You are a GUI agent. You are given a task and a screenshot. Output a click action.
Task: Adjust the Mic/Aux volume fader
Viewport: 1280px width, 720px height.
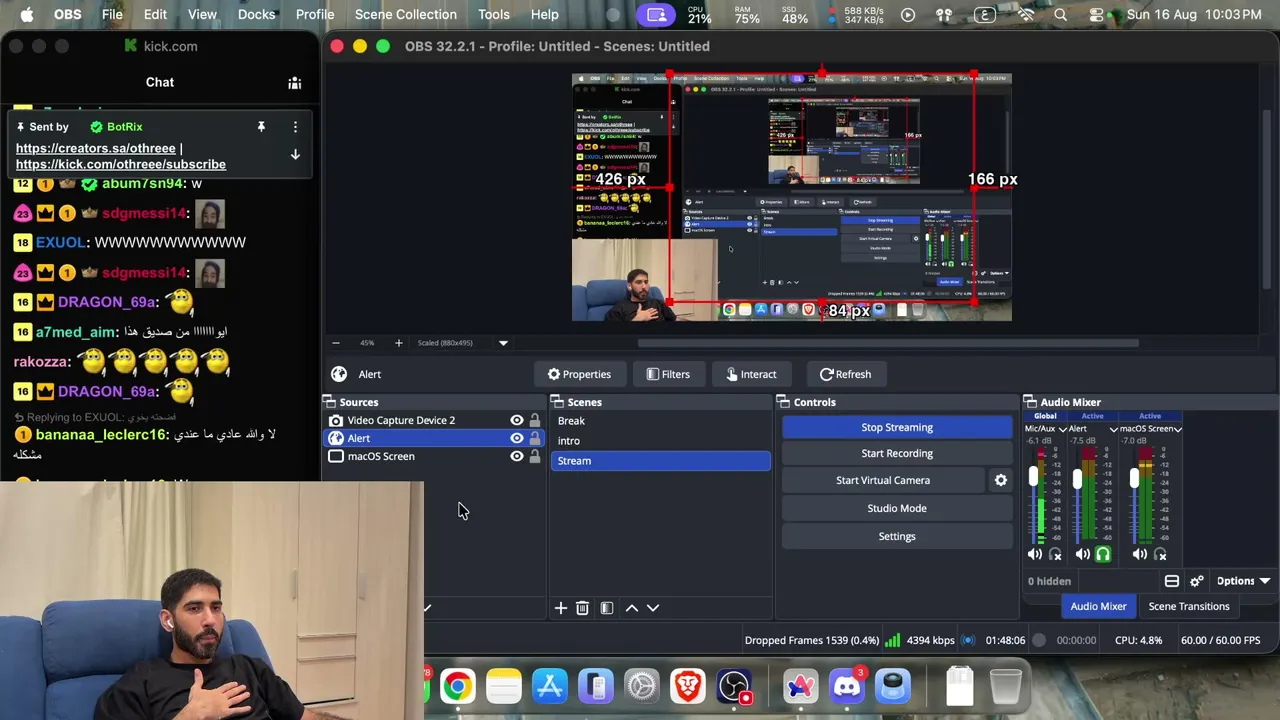[1033, 479]
